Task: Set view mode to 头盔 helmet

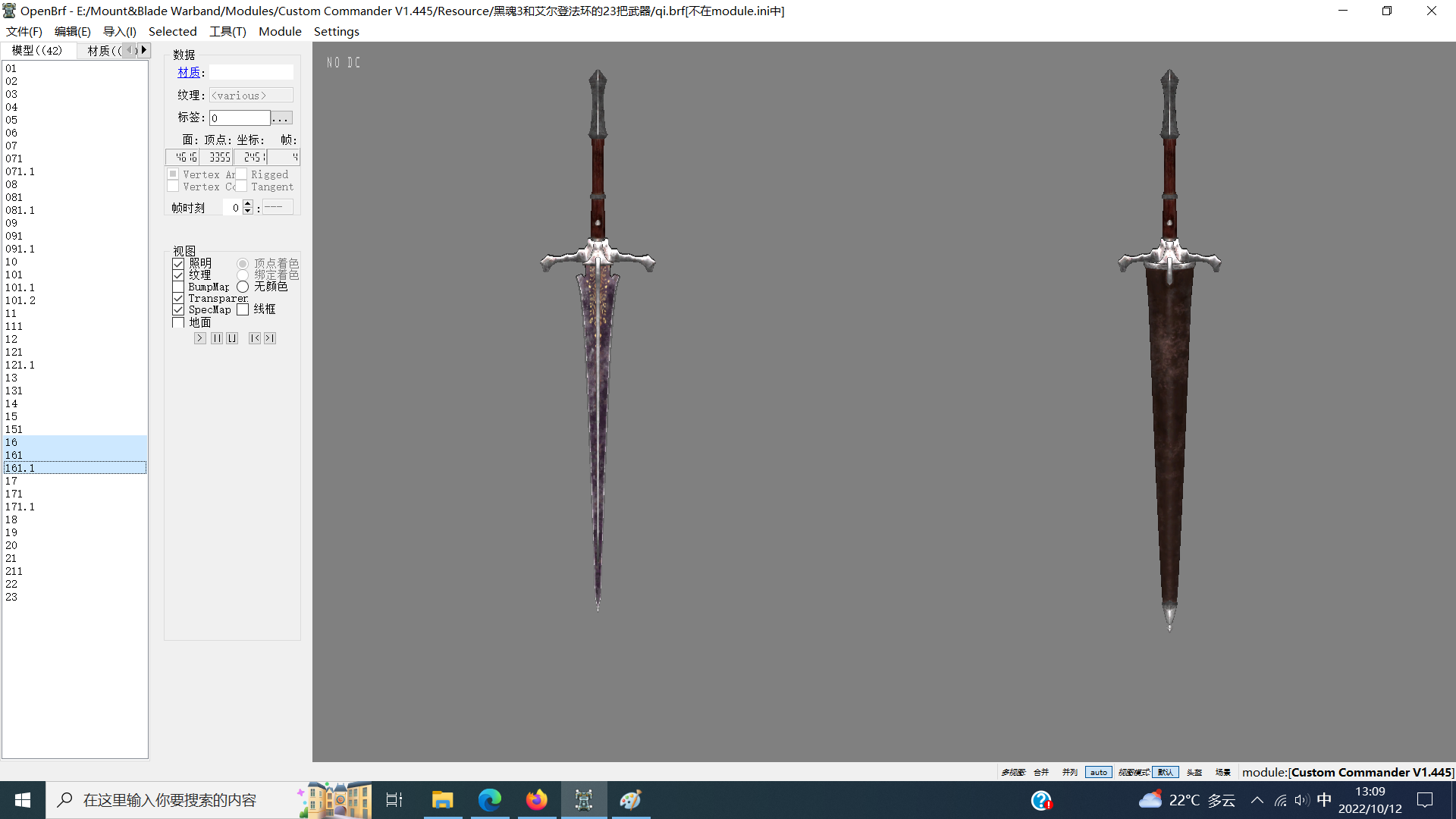Action: pyautogui.click(x=1194, y=772)
